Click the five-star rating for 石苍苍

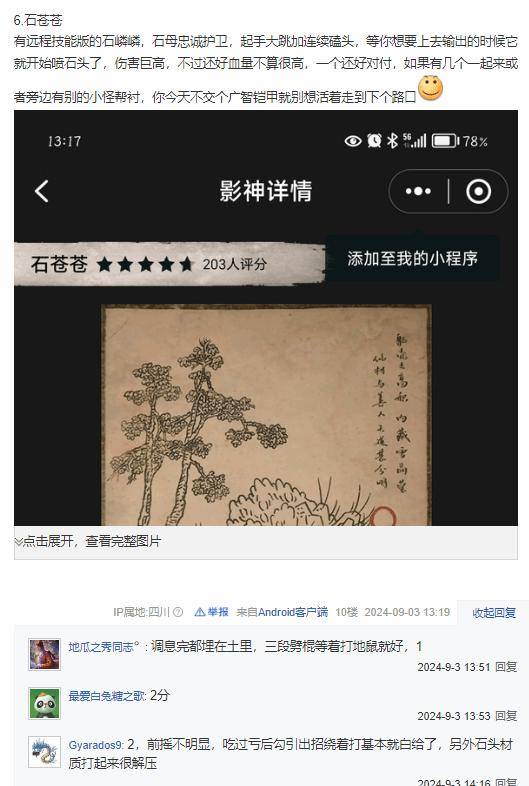(x=144, y=264)
